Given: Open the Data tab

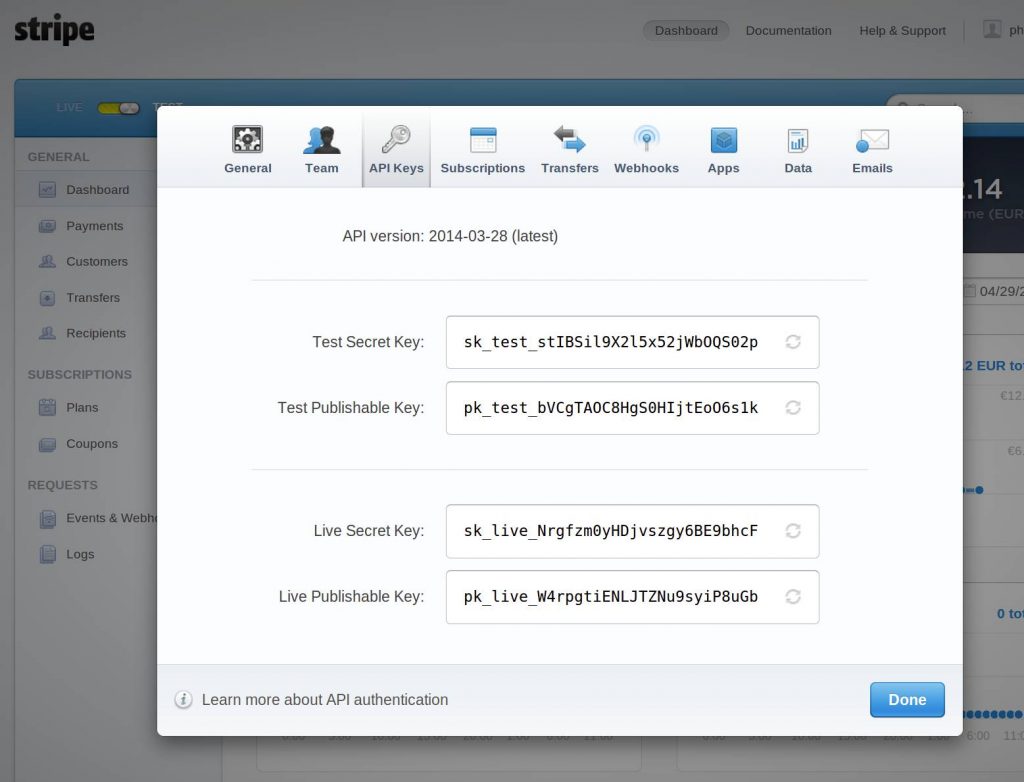Looking at the screenshot, I should 797,150.
